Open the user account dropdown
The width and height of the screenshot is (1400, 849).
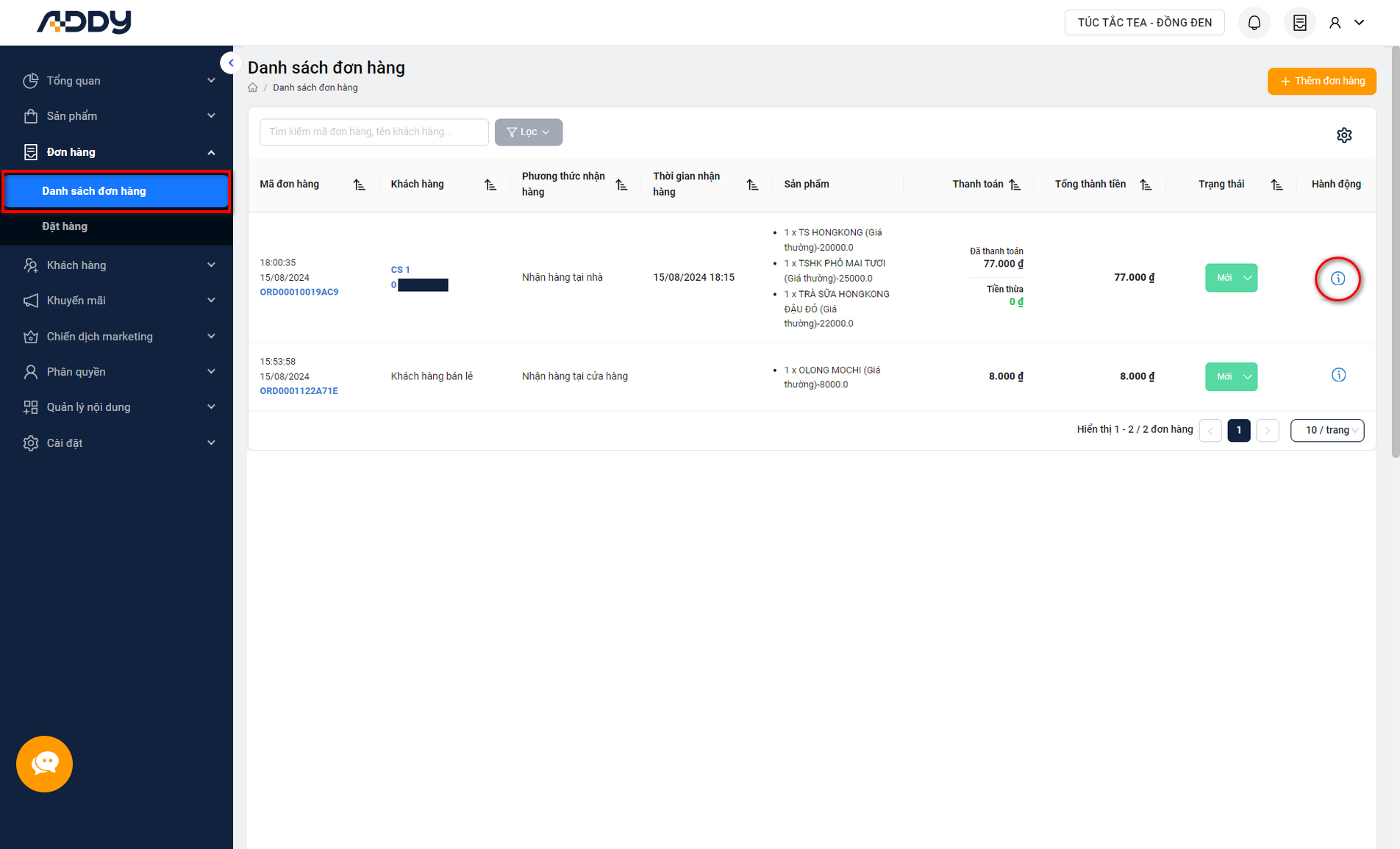(1347, 23)
